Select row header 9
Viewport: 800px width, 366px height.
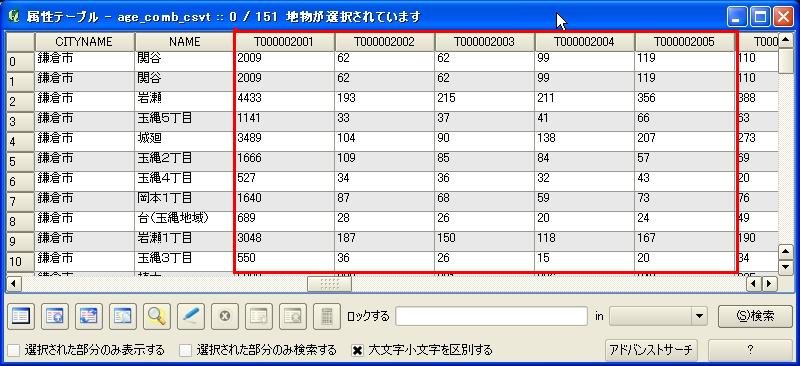pos(20,240)
